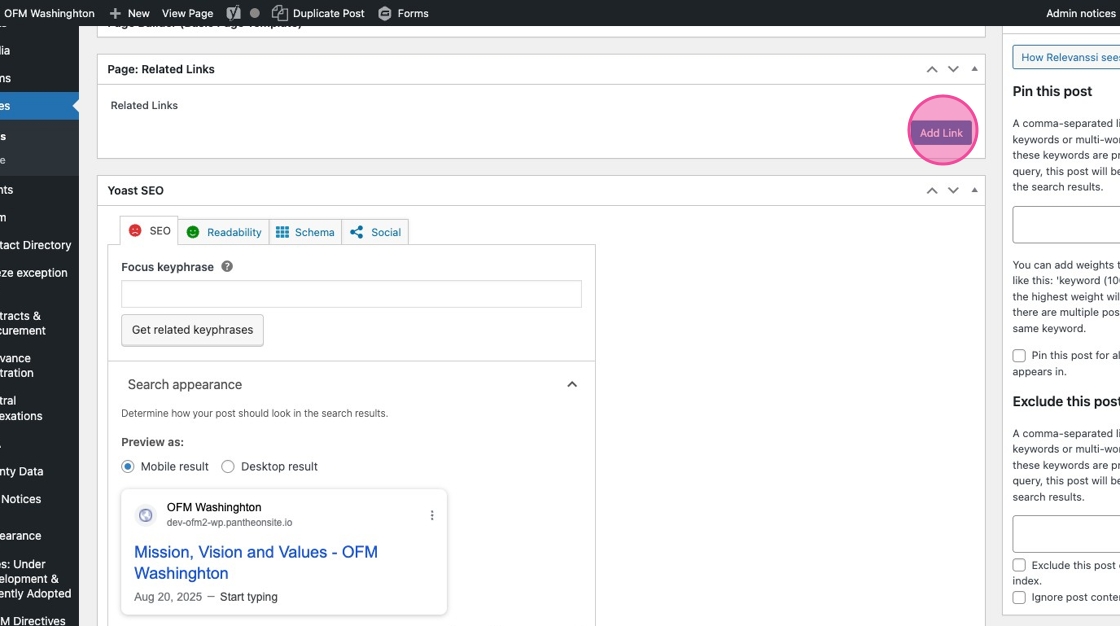The width and height of the screenshot is (1120, 626).
Task: Select Mobile result preview option
Action: [128, 467]
